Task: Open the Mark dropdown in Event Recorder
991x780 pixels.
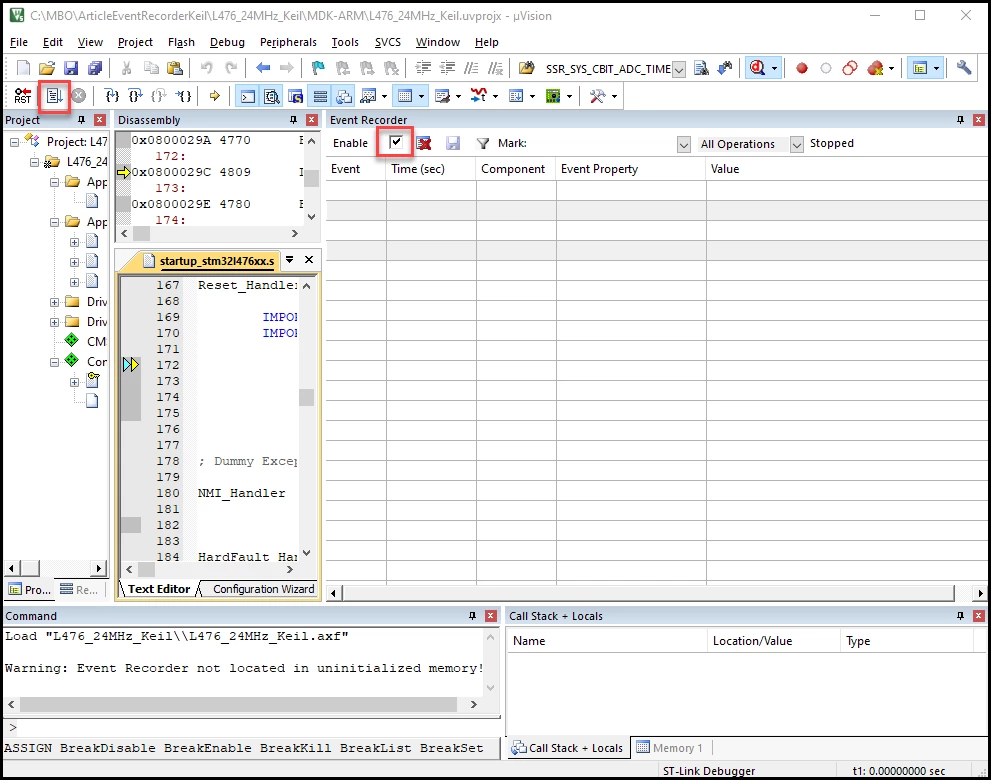Action: [x=684, y=145]
